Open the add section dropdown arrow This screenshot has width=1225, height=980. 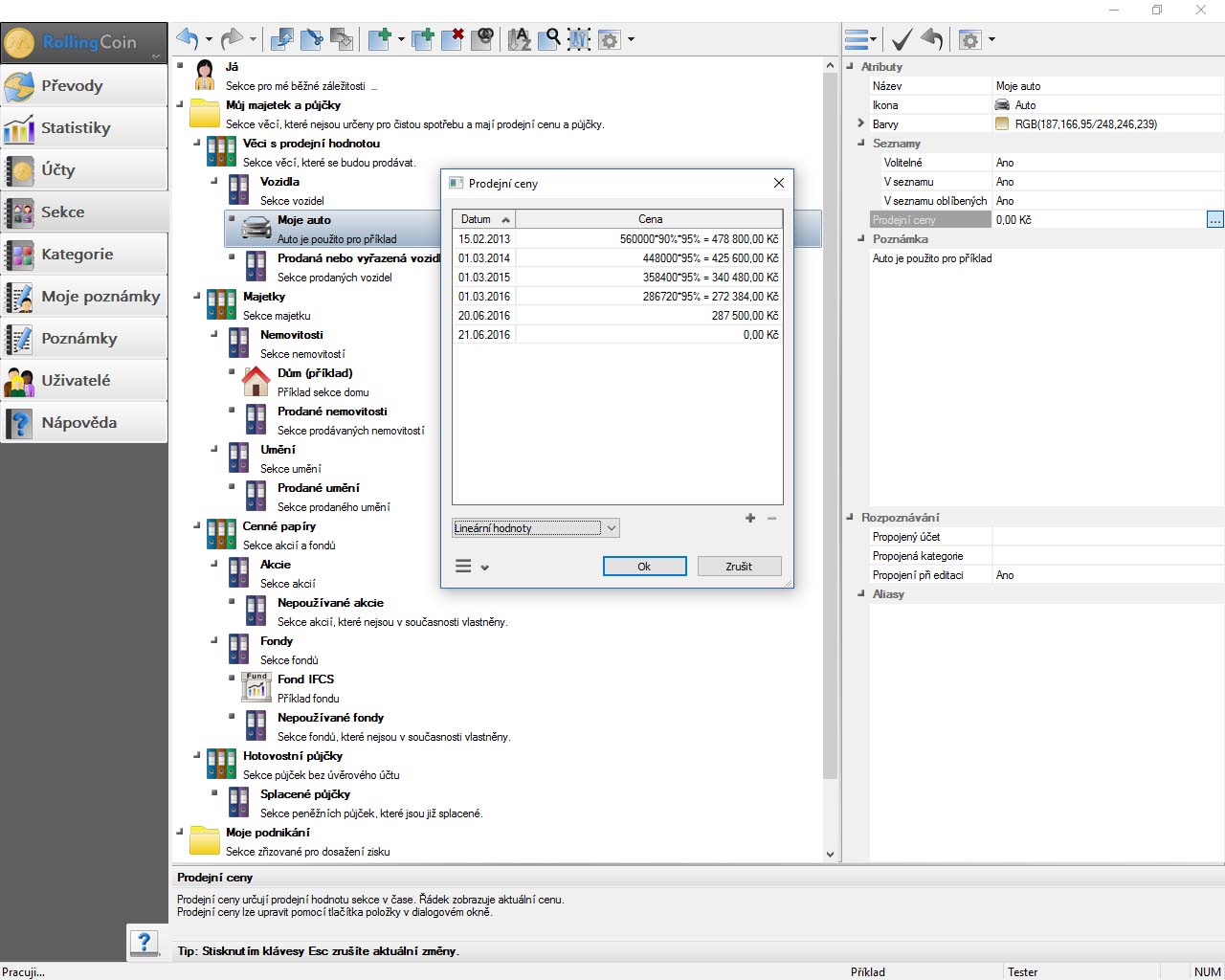coord(401,39)
